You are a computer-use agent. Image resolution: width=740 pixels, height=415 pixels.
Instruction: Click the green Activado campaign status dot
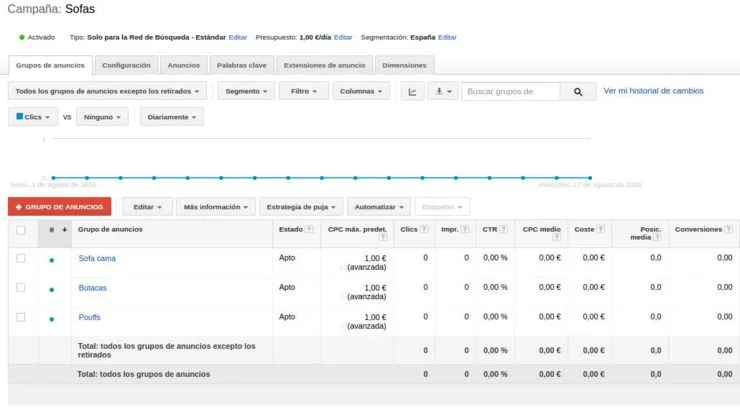(22, 37)
